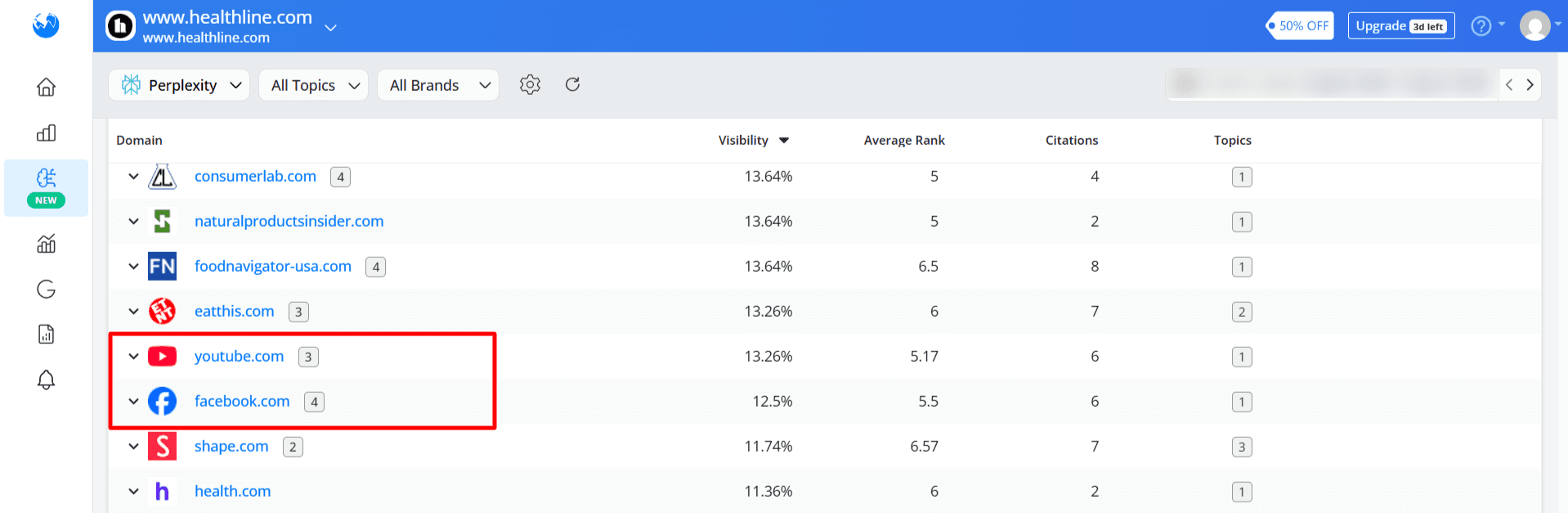Open the www.healthline.com project switcher chevron
Image resolution: width=1568 pixels, height=513 pixels.
tap(330, 28)
